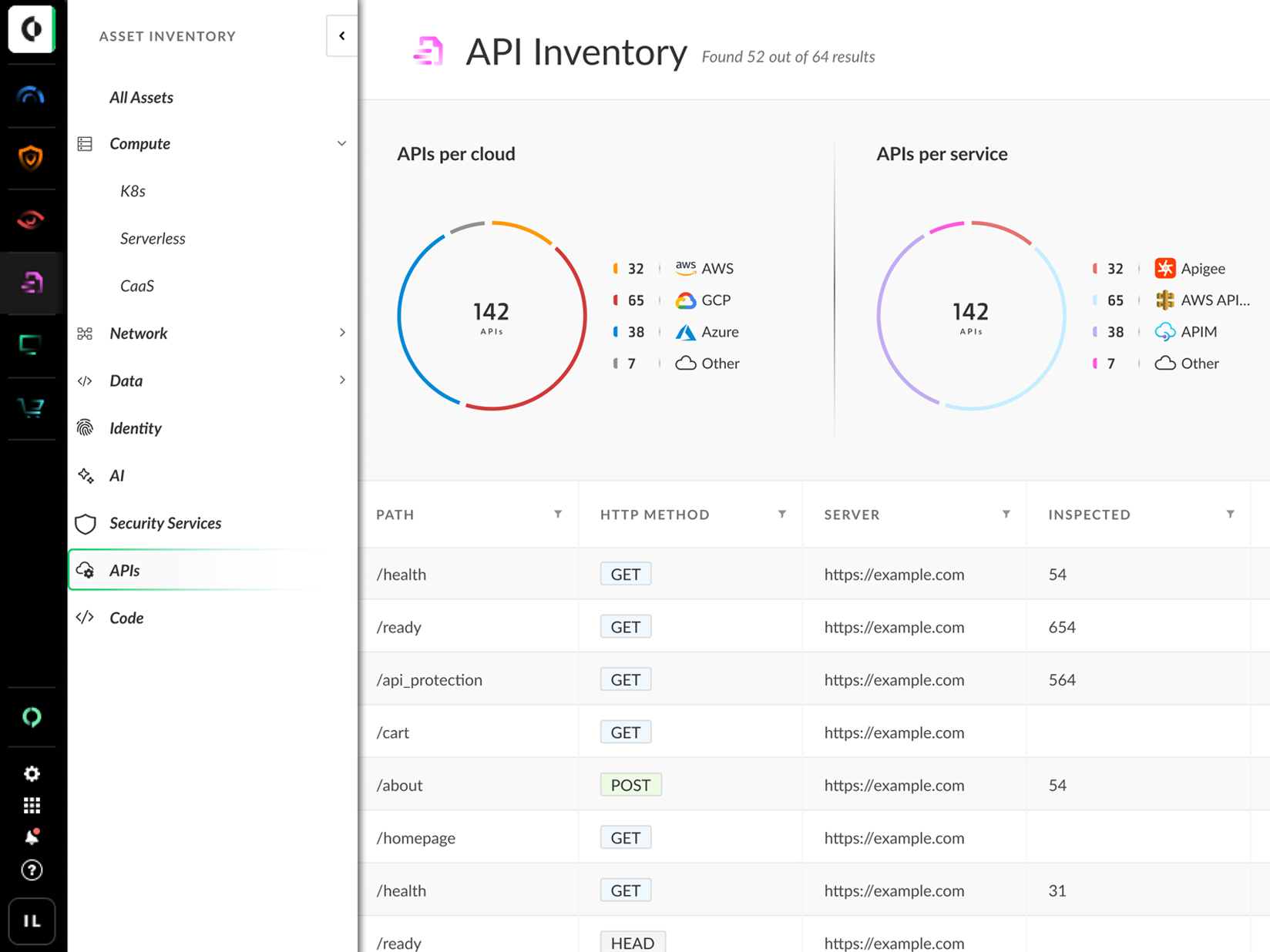Switch to the Identity section
The image size is (1270, 952).
point(135,428)
